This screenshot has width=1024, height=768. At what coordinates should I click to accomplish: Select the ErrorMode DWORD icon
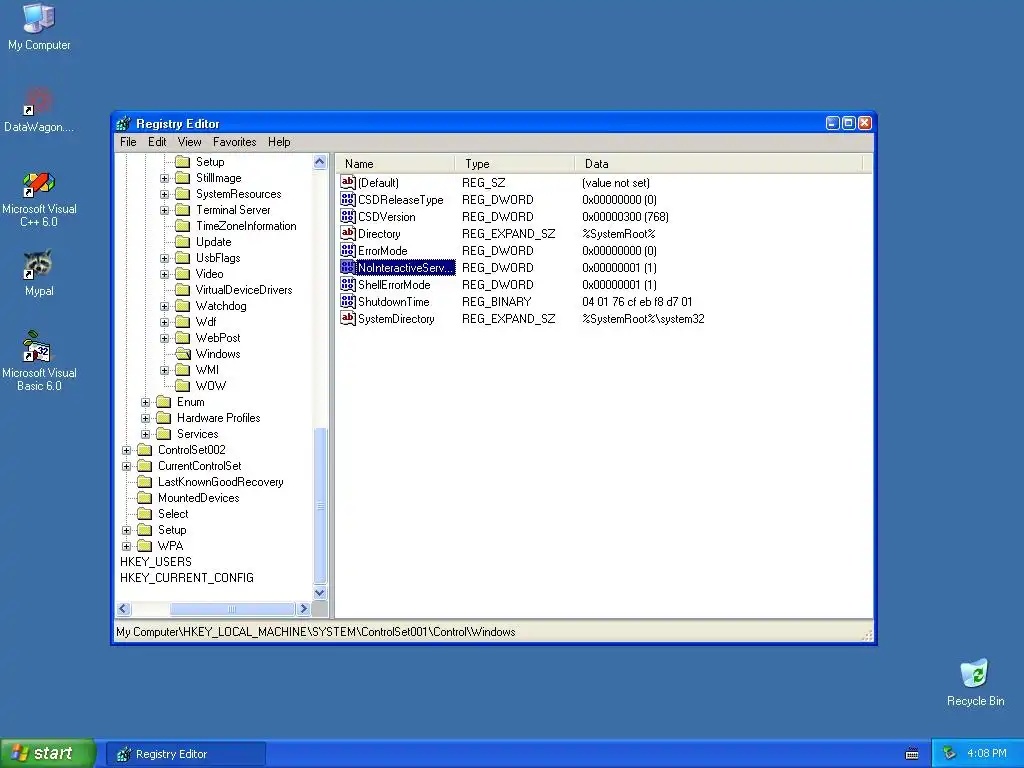(x=347, y=250)
